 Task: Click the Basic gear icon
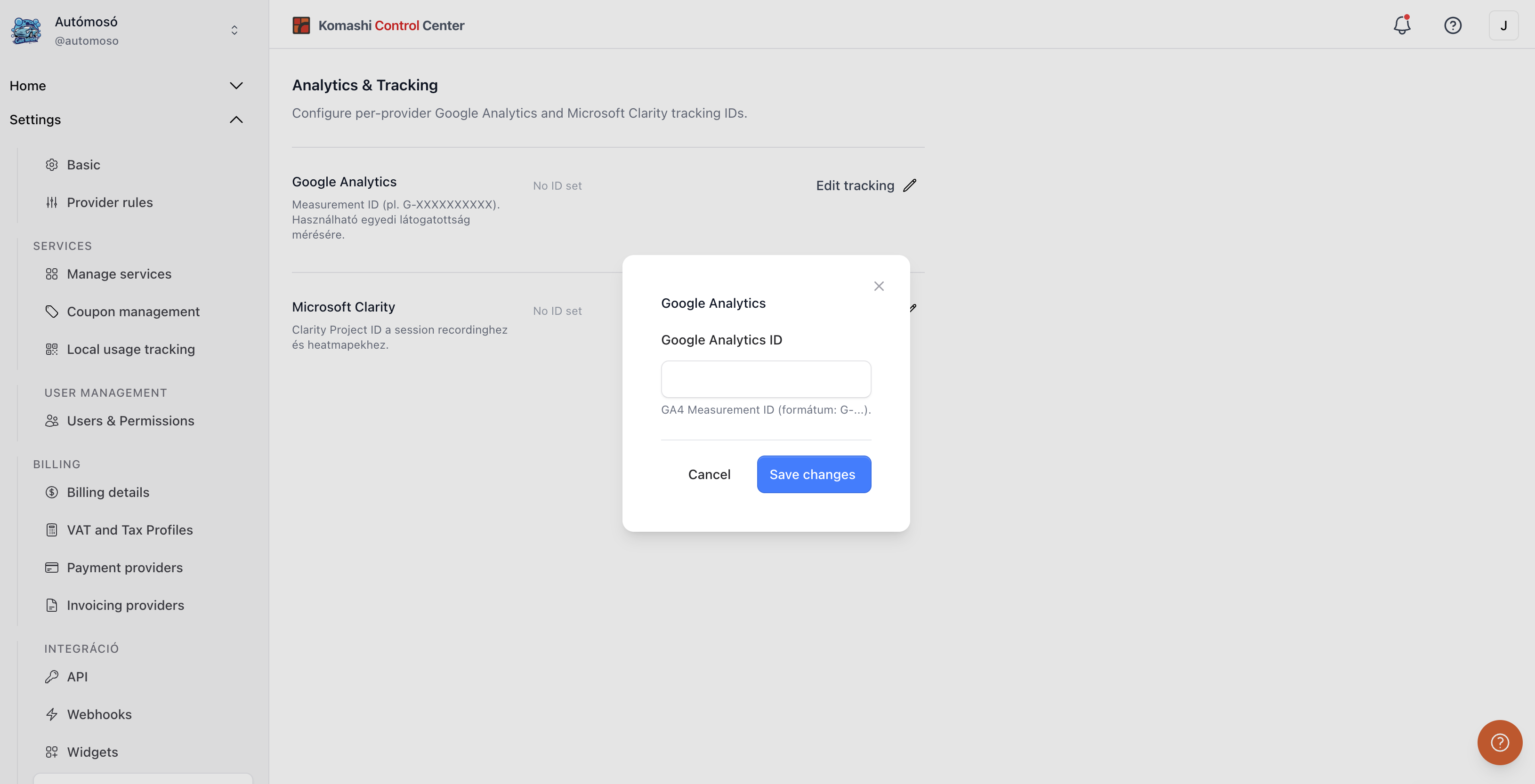(52, 165)
